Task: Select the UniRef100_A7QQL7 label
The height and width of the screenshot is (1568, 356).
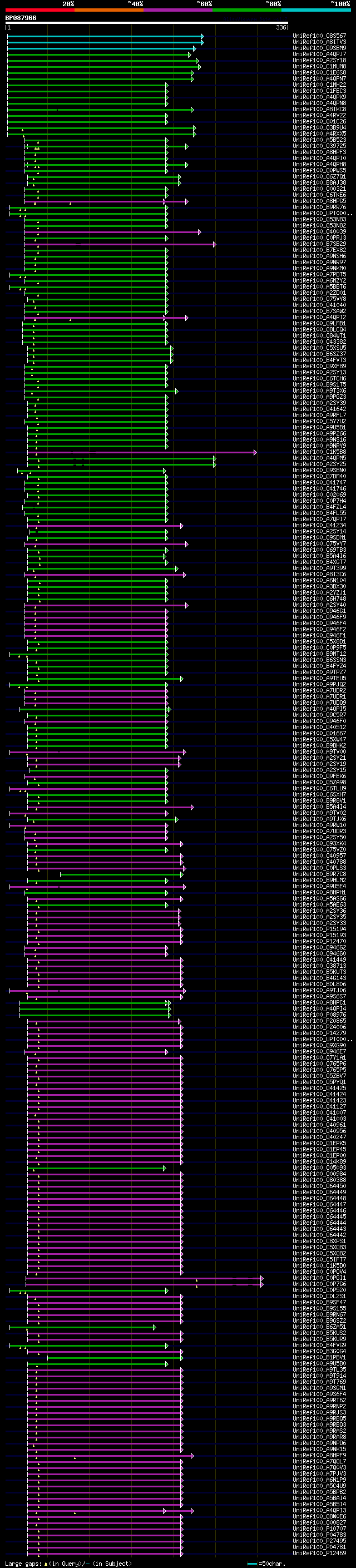Action: [319, 1461]
